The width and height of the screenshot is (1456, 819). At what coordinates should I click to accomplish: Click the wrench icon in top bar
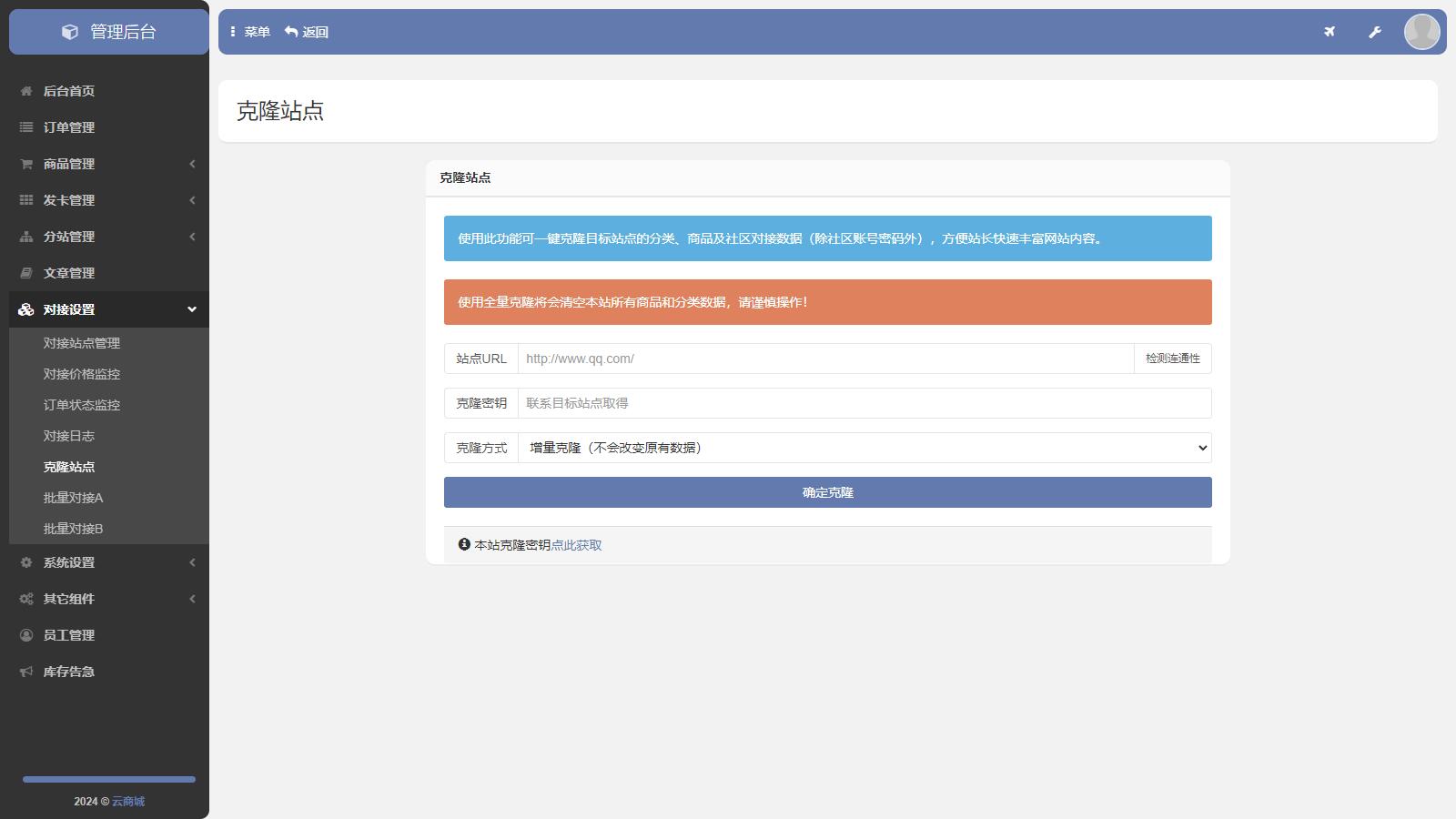point(1375,32)
